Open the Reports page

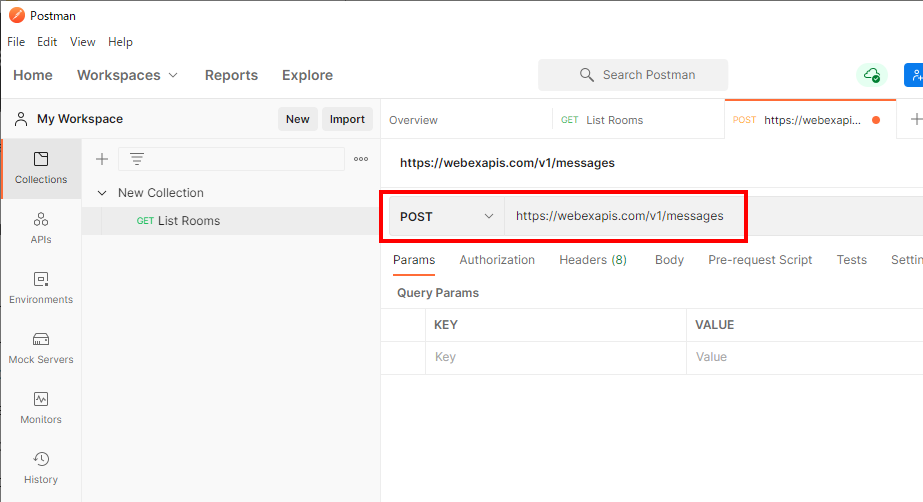click(231, 75)
